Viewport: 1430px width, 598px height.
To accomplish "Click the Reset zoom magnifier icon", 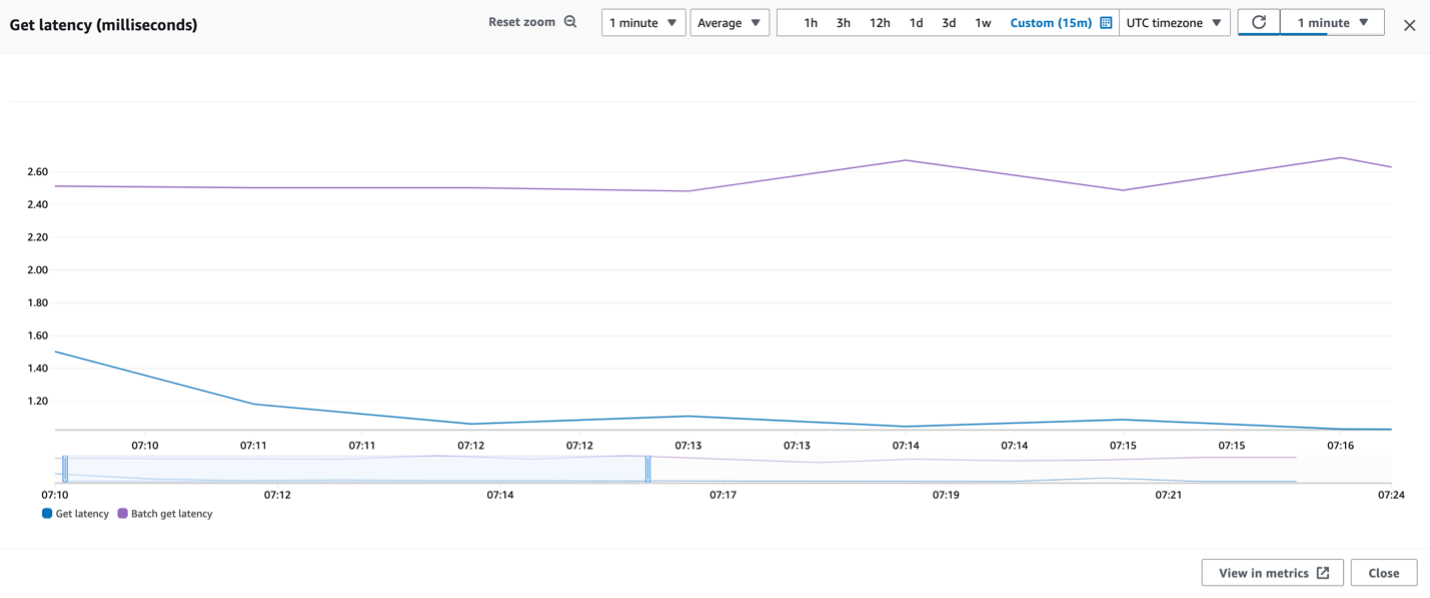I will 569,20.
